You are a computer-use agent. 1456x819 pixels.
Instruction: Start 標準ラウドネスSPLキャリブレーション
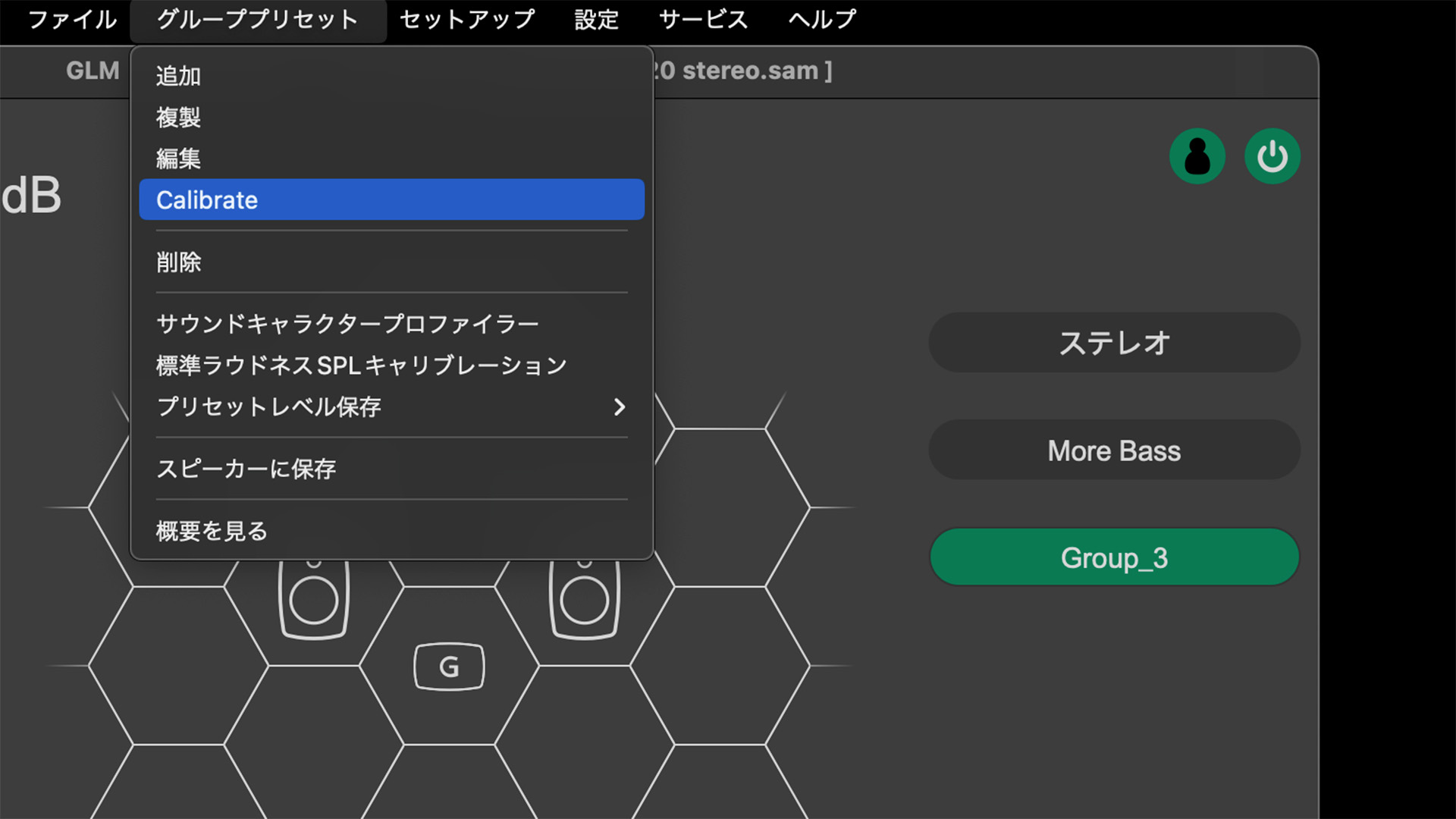360,365
